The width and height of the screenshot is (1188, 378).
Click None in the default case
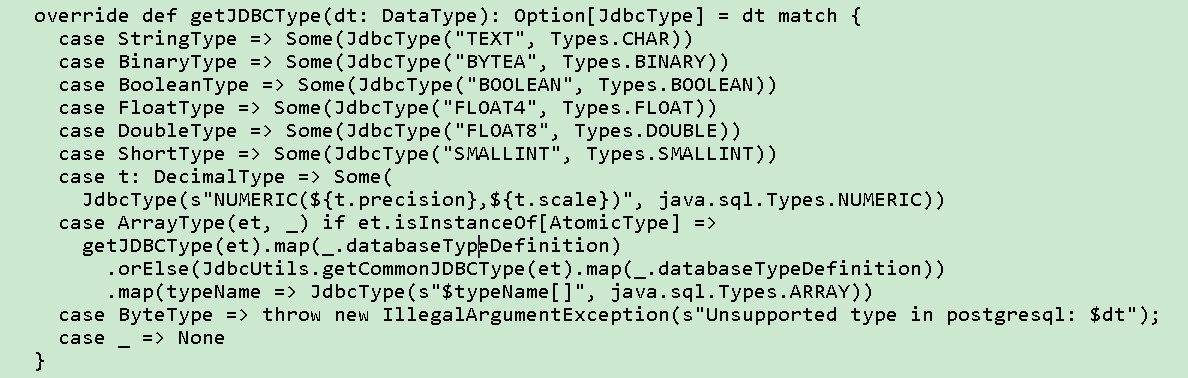(202, 339)
